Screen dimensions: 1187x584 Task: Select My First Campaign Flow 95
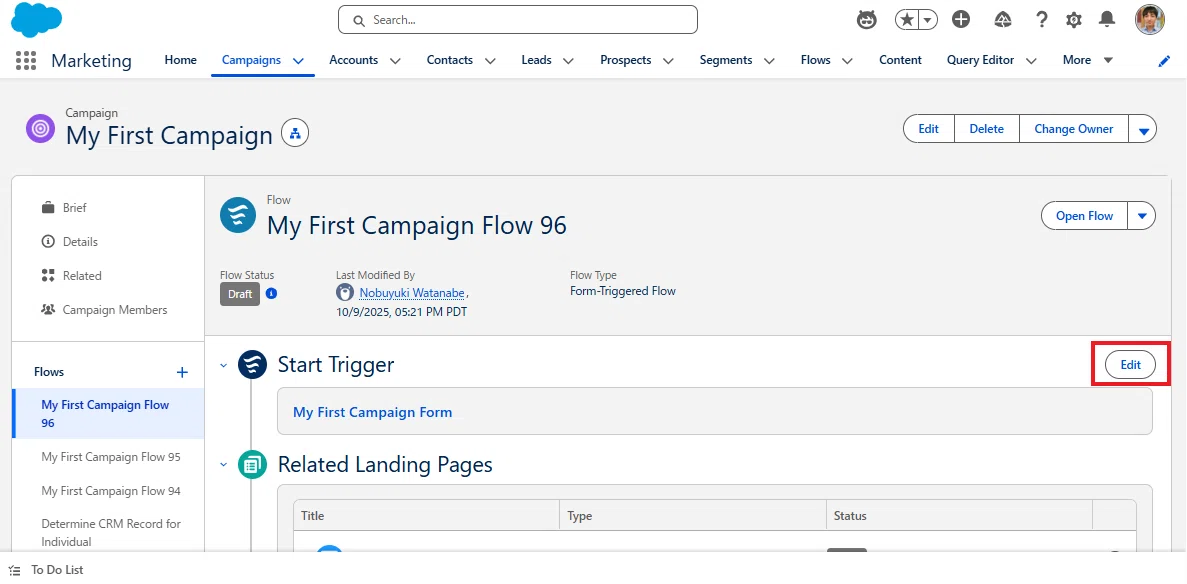click(x=111, y=457)
